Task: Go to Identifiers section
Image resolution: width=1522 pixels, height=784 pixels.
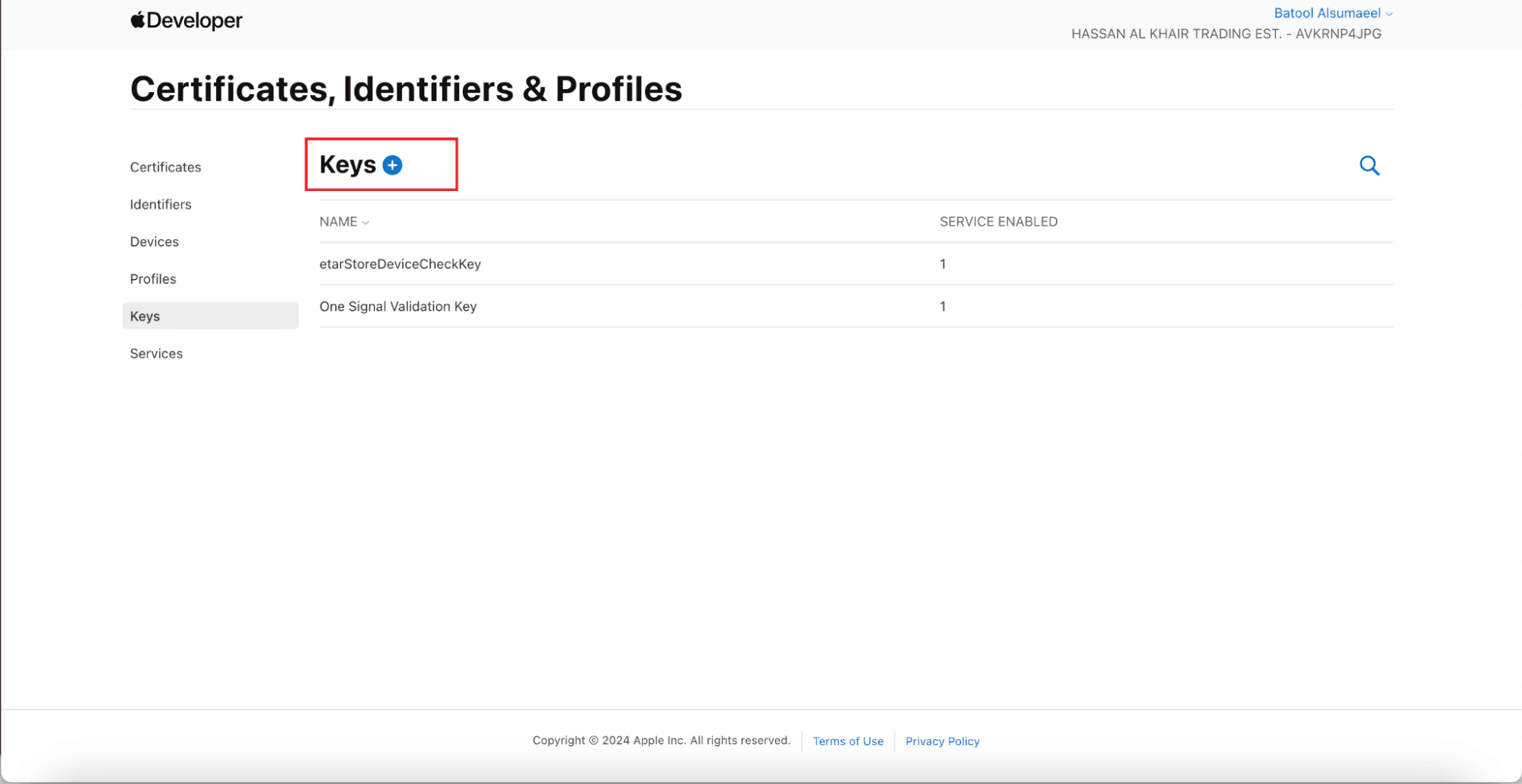Action: point(161,205)
